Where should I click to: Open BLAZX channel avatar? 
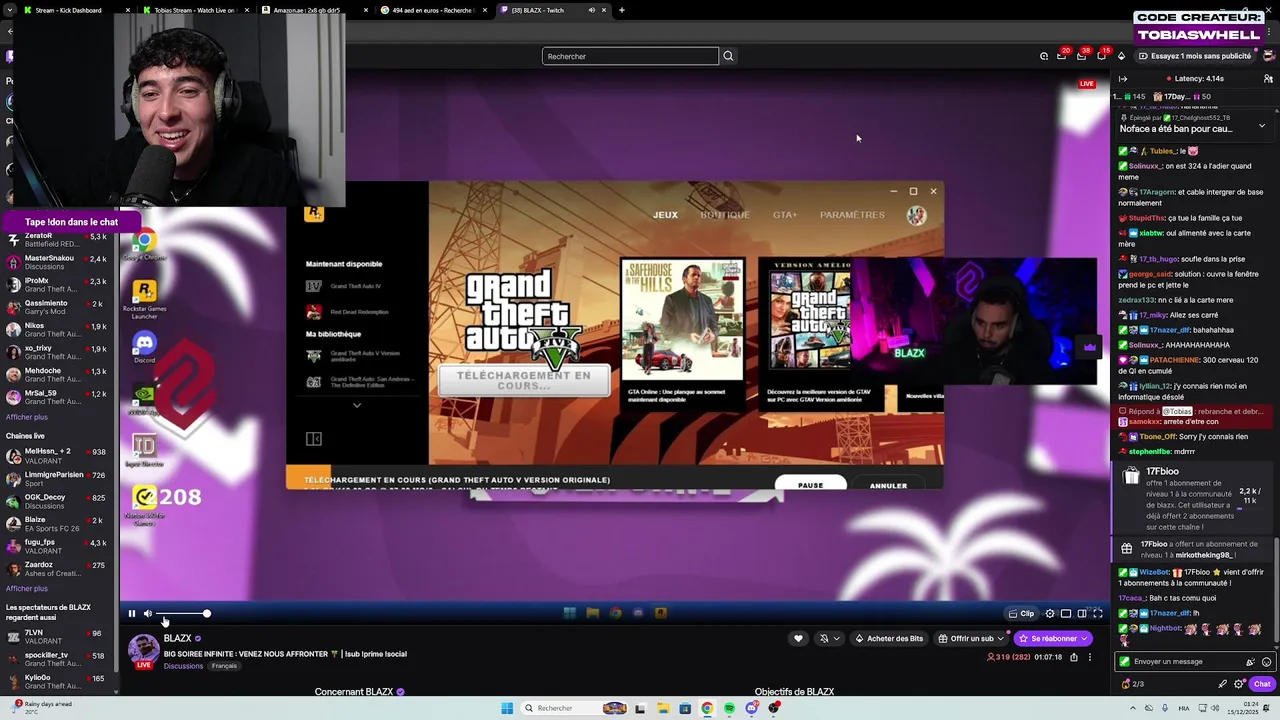pyautogui.click(x=144, y=650)
